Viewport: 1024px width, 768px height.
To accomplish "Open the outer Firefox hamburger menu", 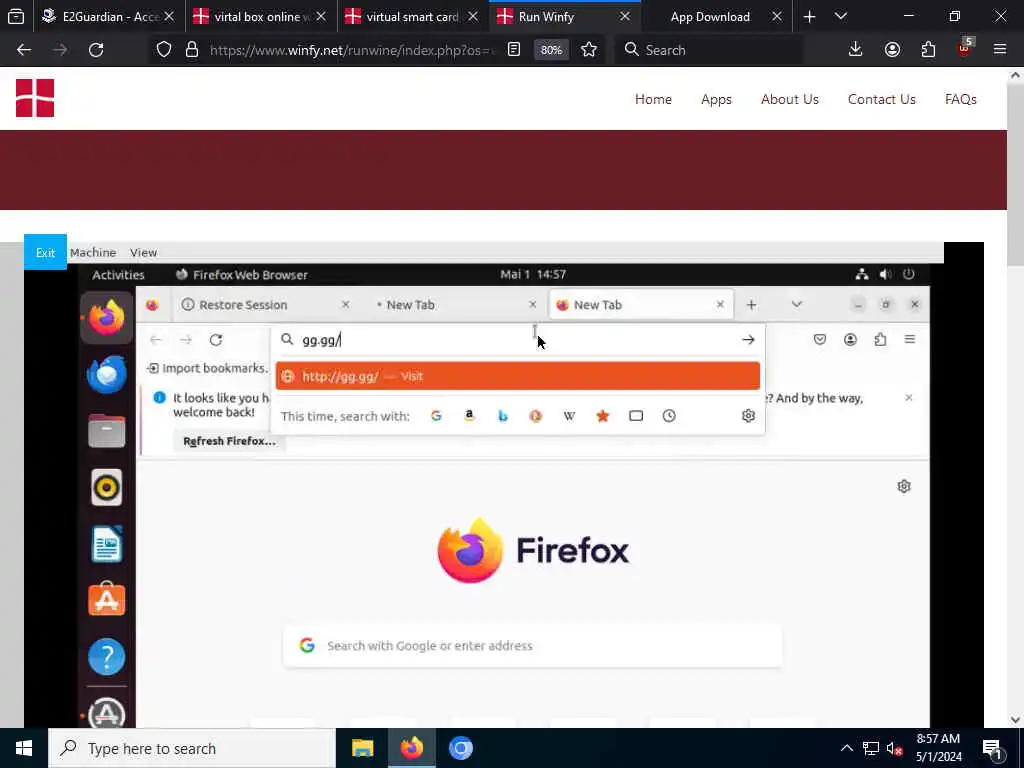I will click(x=1000, y=50).
